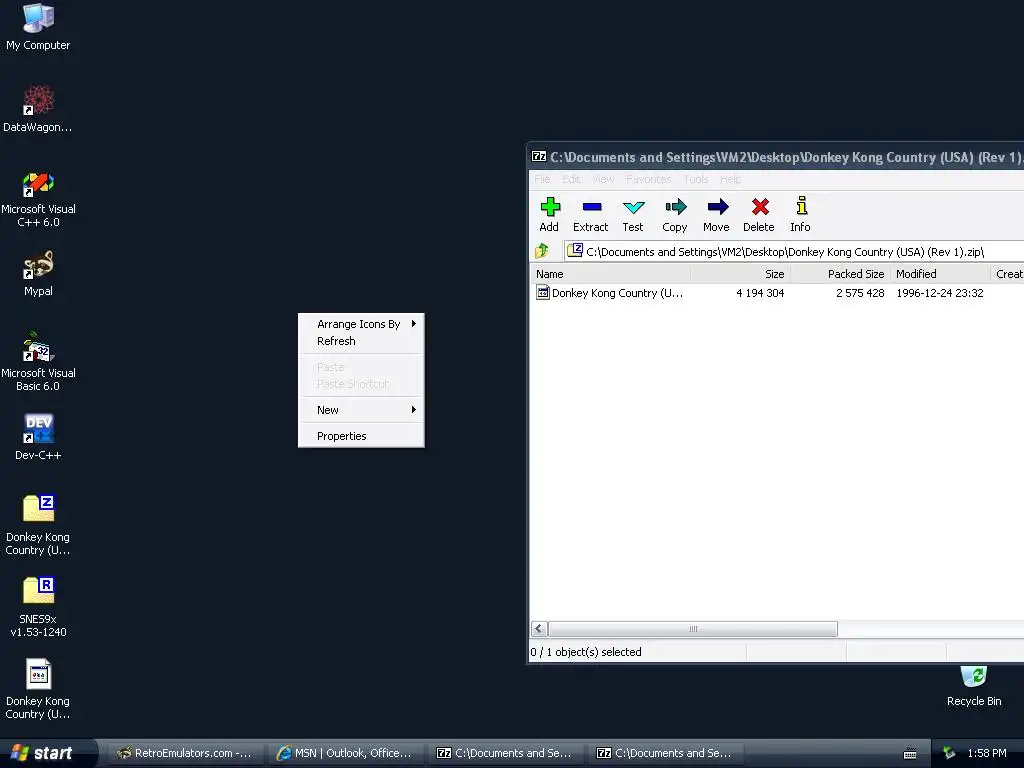Hit the red Delete icon

pos(759,215)
